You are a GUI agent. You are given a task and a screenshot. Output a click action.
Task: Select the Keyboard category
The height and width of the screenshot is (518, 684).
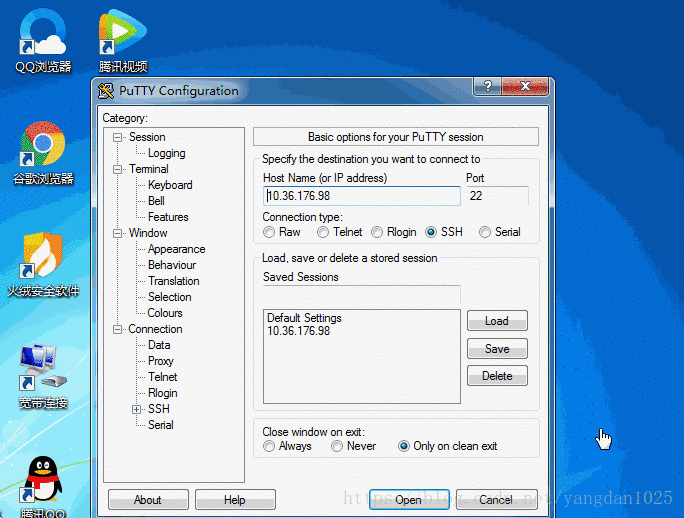[170, 185]
